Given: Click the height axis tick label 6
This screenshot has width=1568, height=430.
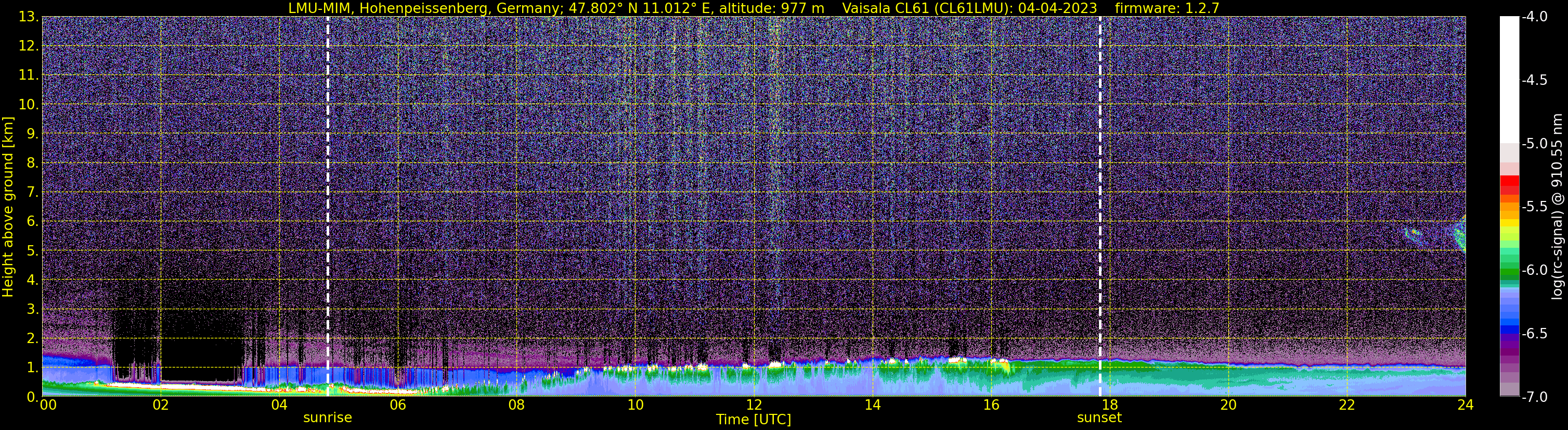Looking at the screenshot, I should (x=32, y=222).
